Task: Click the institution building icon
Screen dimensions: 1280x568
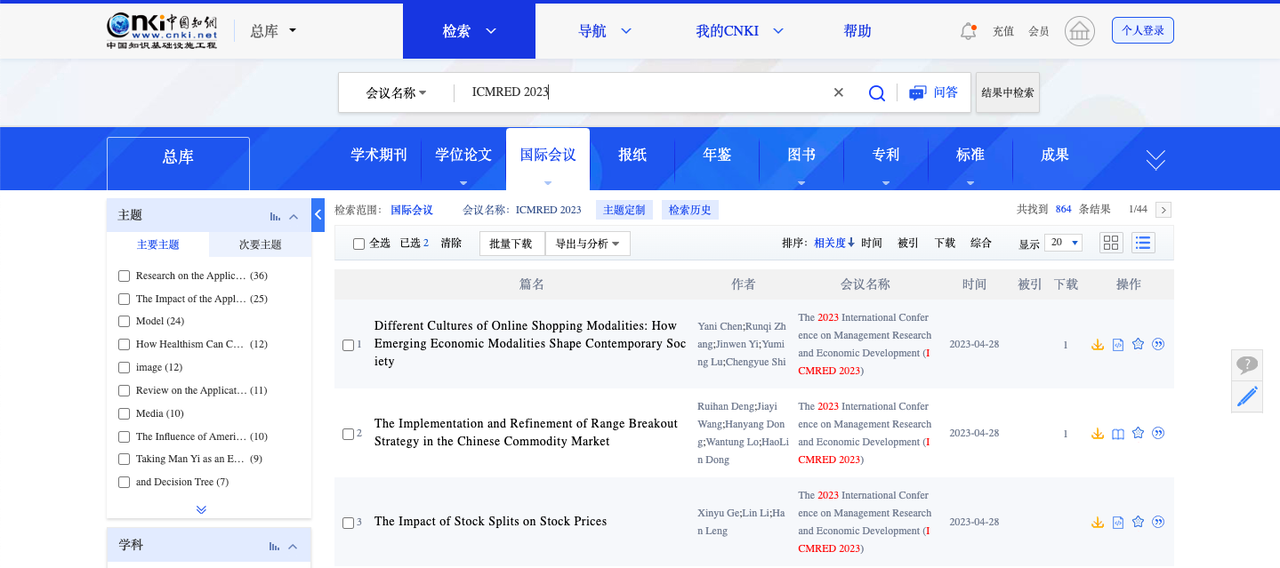Action: 1079,31
